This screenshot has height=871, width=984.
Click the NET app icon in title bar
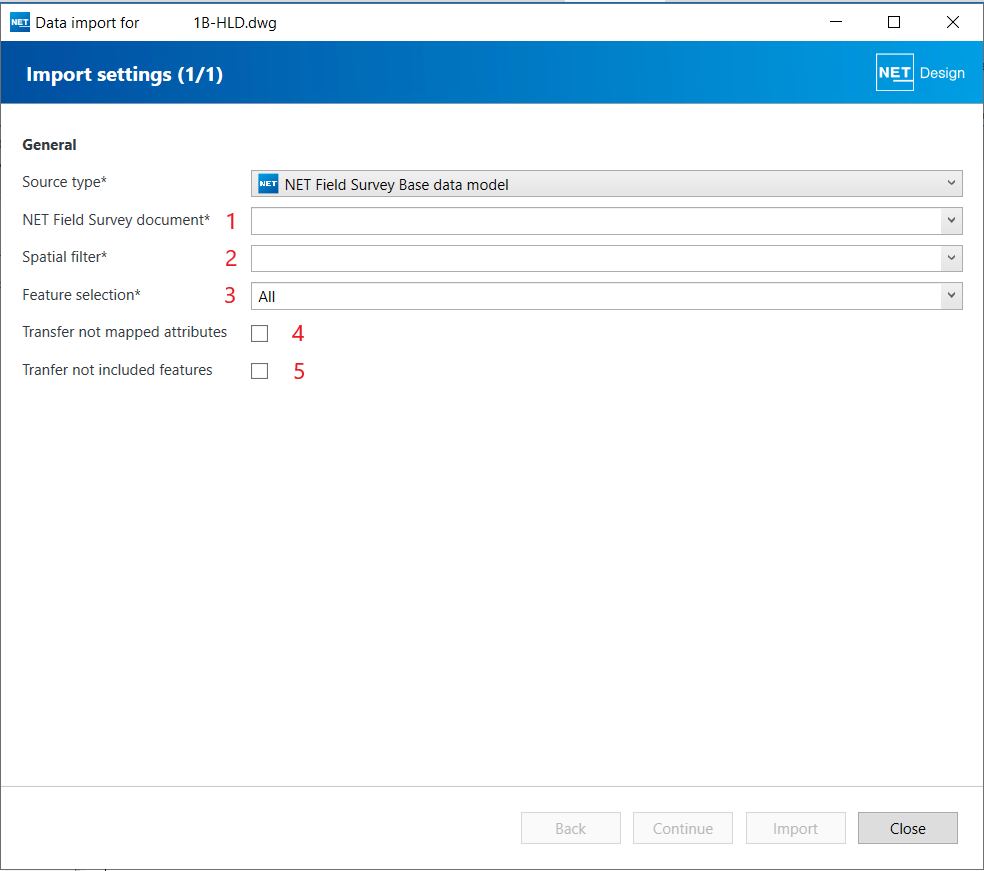pyautogui.click(x=20, y=22)
